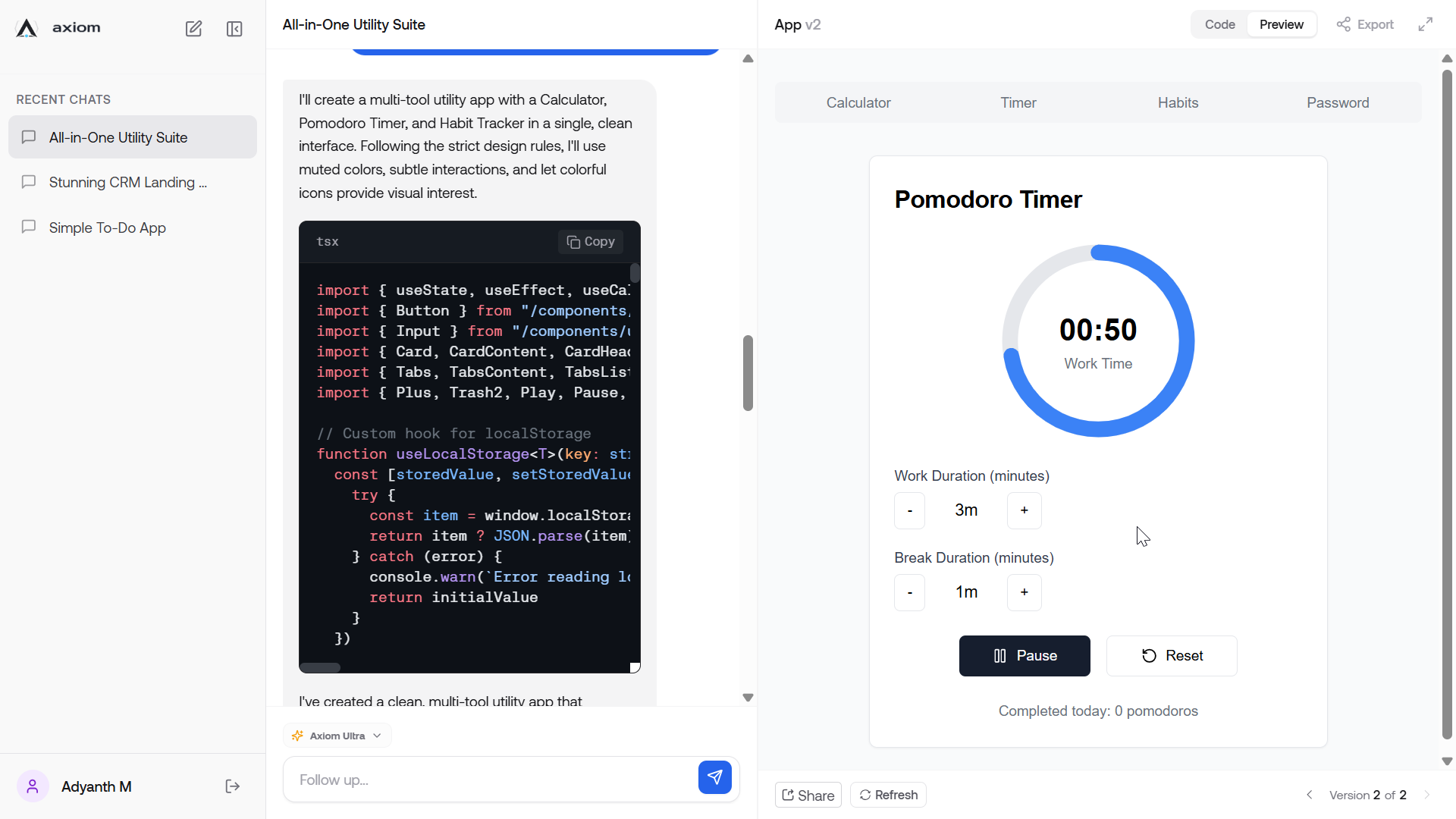Viewport: 1456px width, 819px height.
Task: Go to previous version arrow
Action: [1310, 795]
